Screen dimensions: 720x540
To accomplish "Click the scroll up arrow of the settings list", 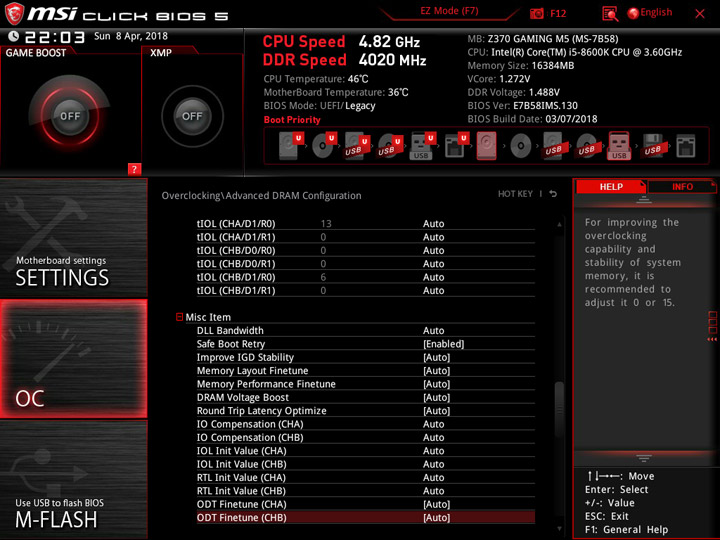I will tap(559, 224).
